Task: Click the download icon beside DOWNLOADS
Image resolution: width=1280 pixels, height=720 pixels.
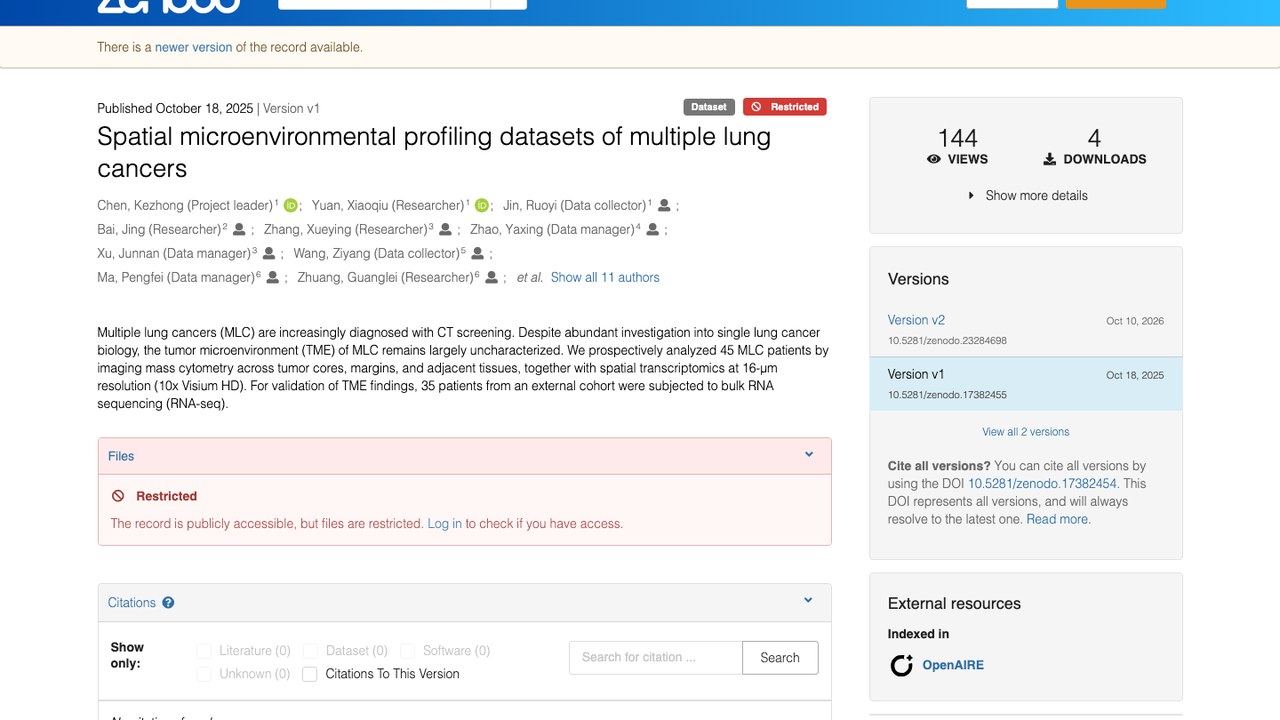Action: (1050, 159)
